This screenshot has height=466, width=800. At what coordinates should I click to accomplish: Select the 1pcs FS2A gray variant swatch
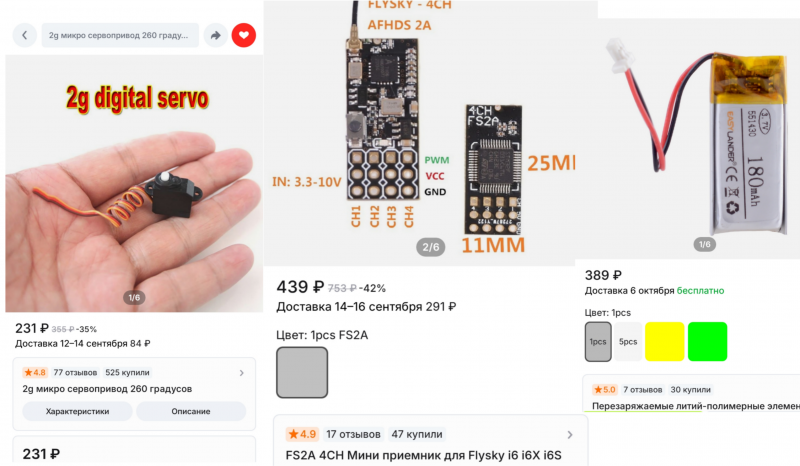click(302, 373)
